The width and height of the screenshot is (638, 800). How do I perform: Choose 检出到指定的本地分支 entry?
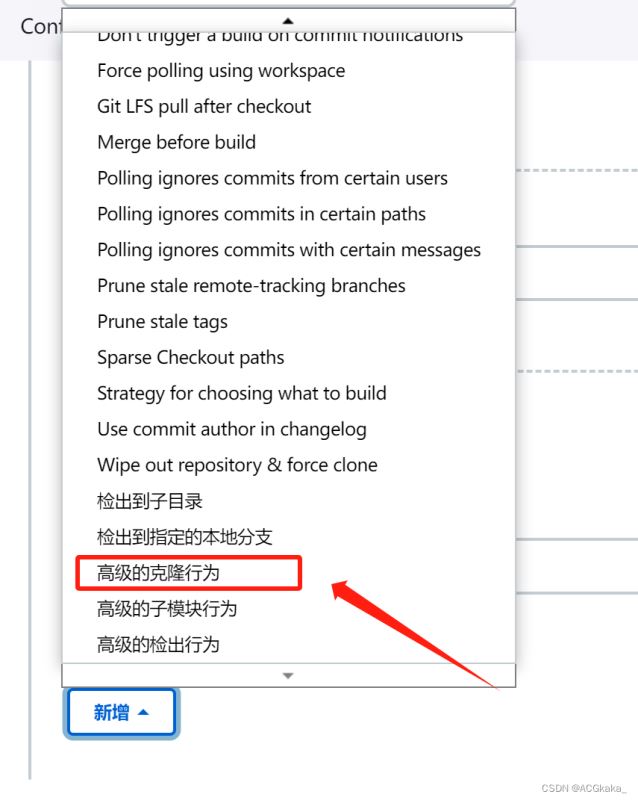(x=288, y=537)
